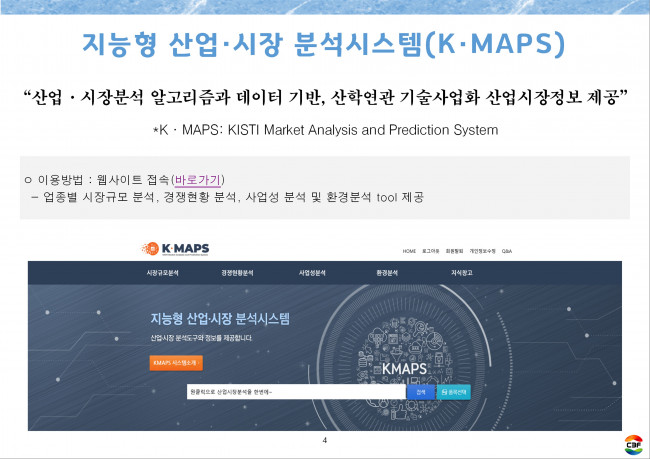Open the 사업성분석 menu
This screenshot has width=650, height=459.
click(312, 273)
